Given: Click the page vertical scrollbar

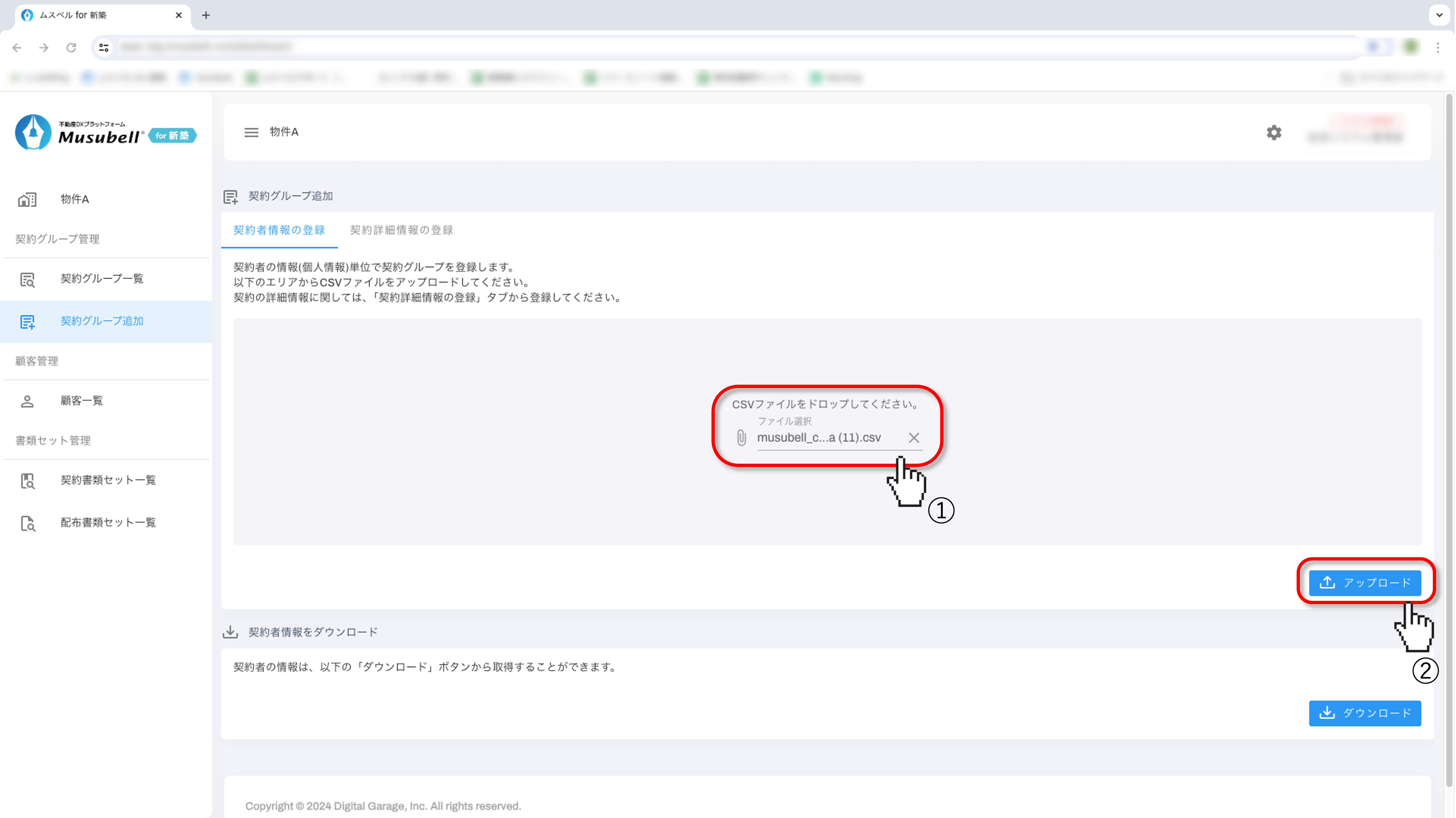Looking at the screenshot, I should tap(1449, 441).
